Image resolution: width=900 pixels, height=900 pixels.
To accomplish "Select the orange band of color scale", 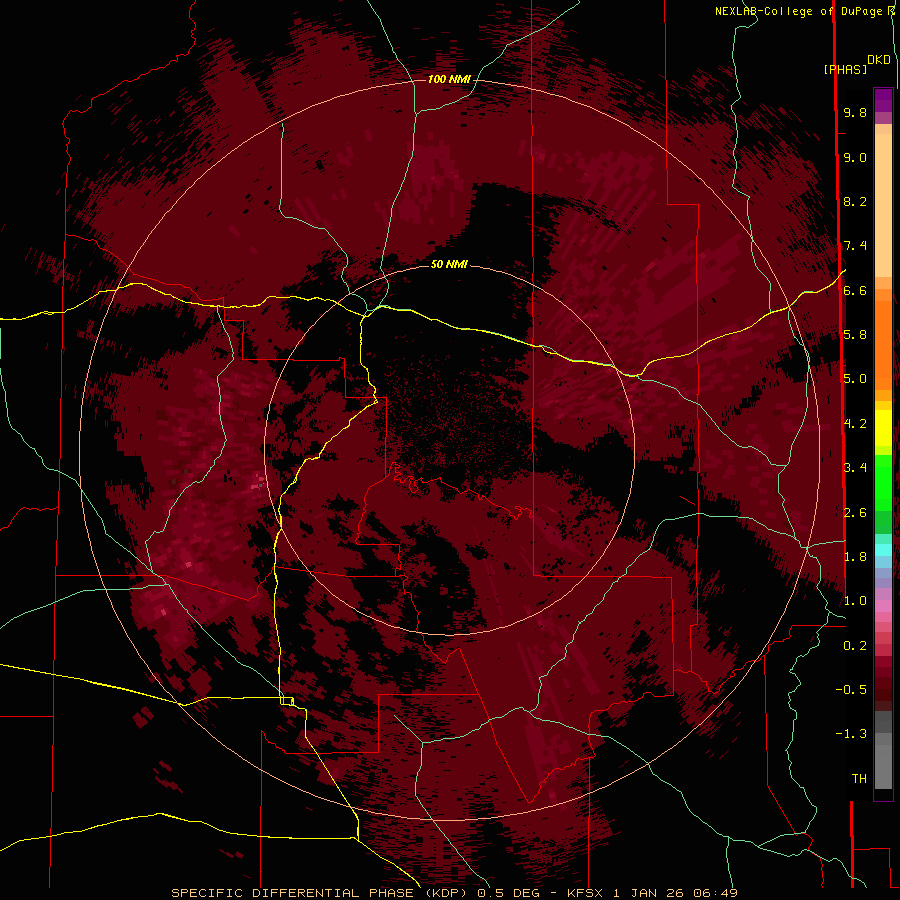I will click(x=883, y=344).
